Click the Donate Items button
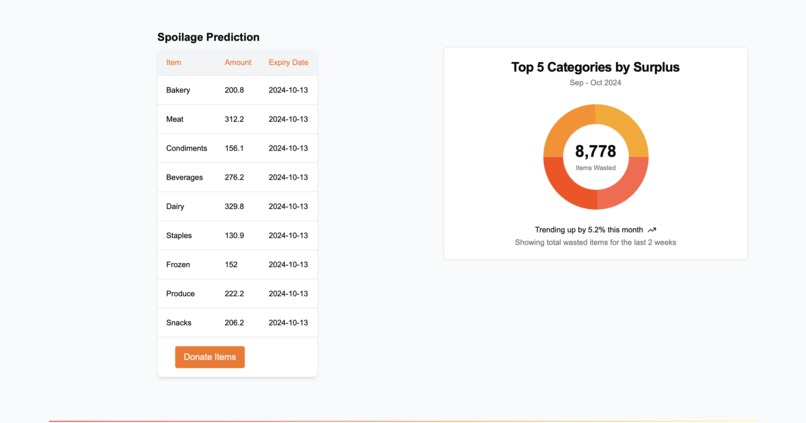Image resolution: width=806 pixels, height=423 pixels. pos(210,357)
